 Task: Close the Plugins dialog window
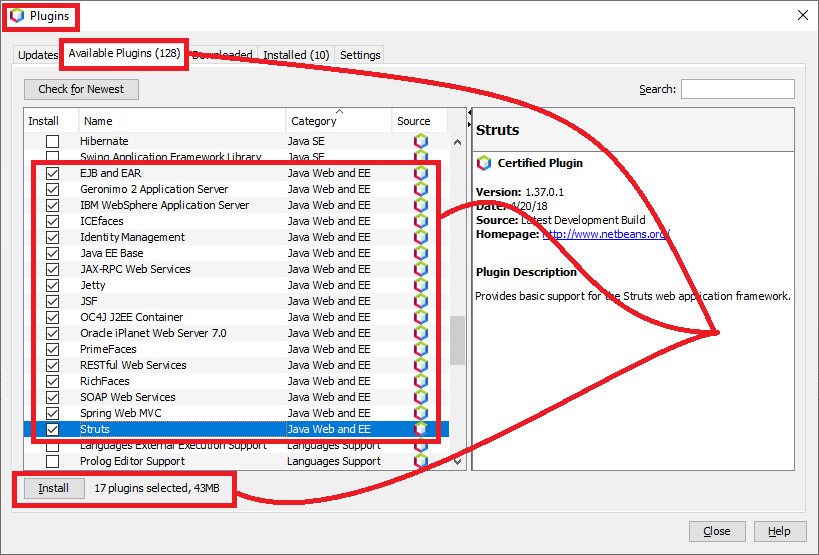803,15
